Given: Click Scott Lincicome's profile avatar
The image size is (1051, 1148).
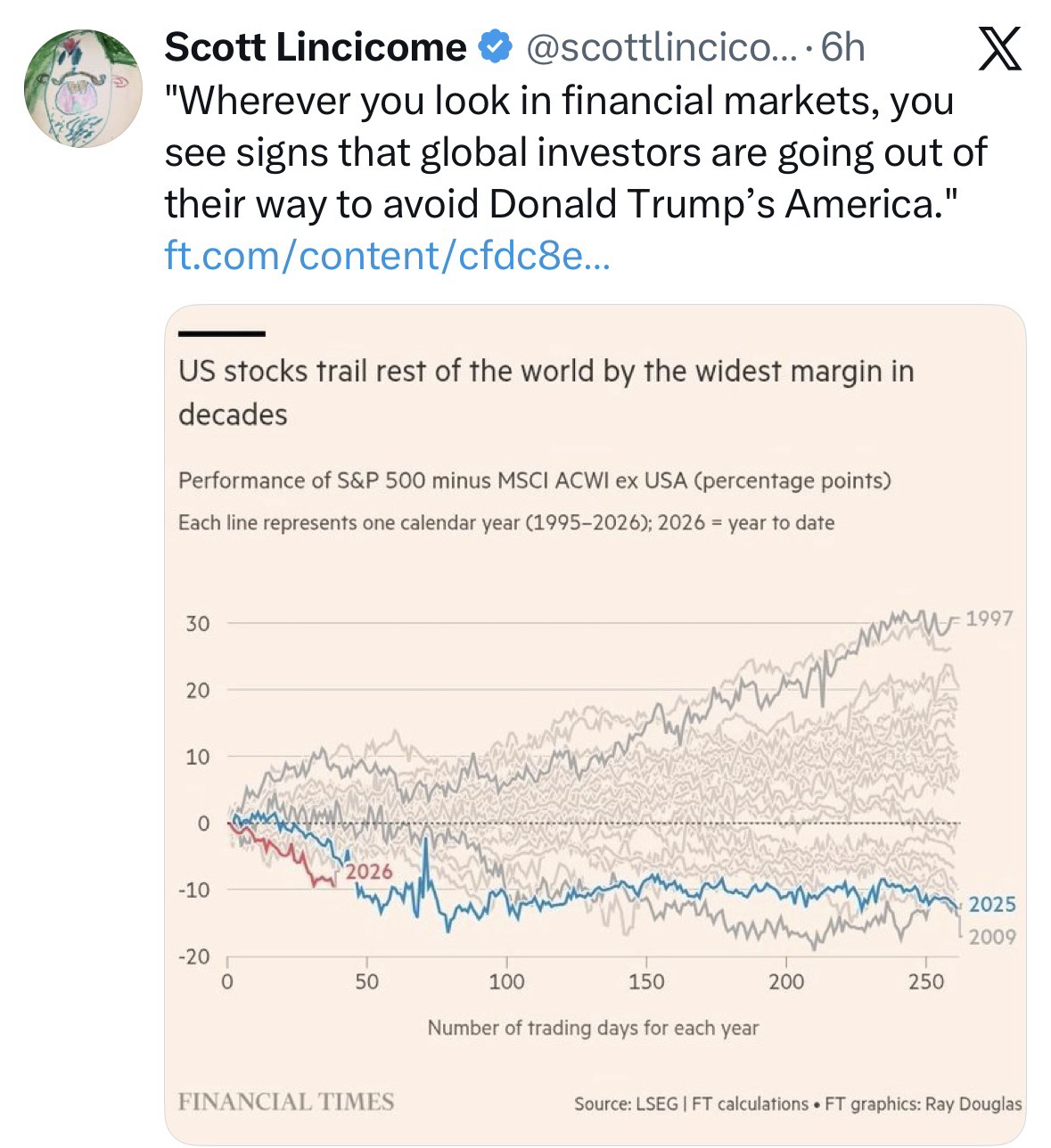Looking at the screenshot, I should point(82,88).
